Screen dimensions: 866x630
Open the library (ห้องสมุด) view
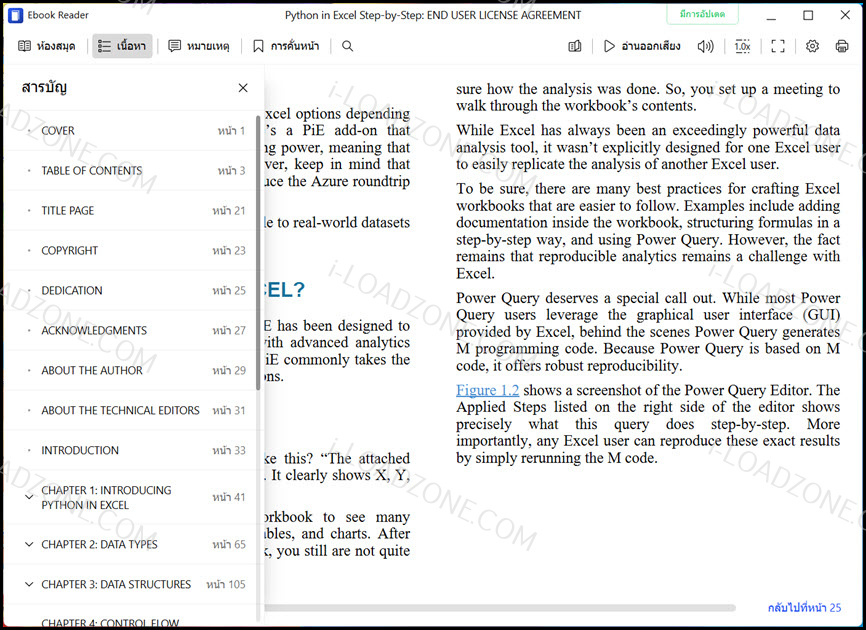(x=46, y=46)
